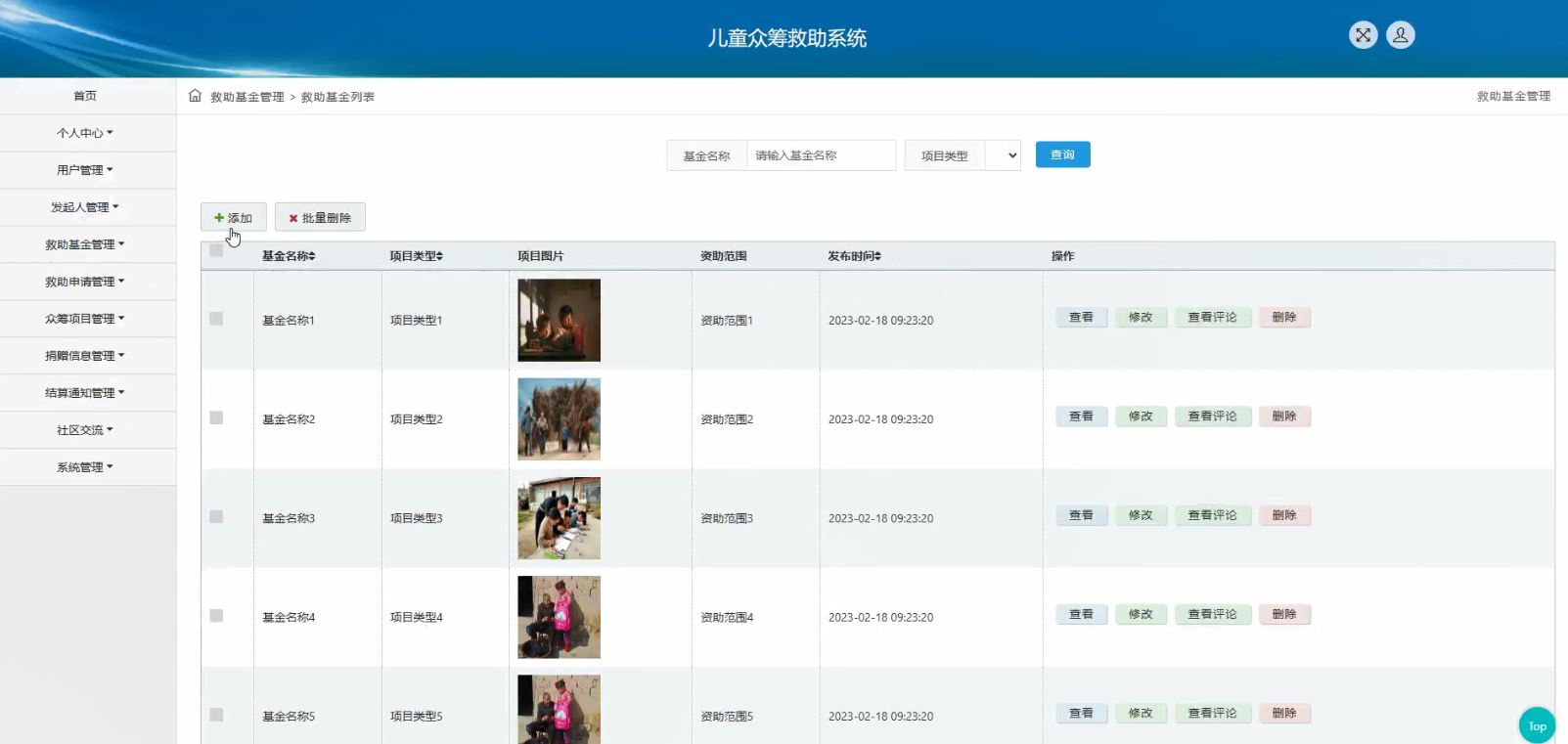Open the user profile icon in header
The image size is (1568, 744).
[1401, 35]
